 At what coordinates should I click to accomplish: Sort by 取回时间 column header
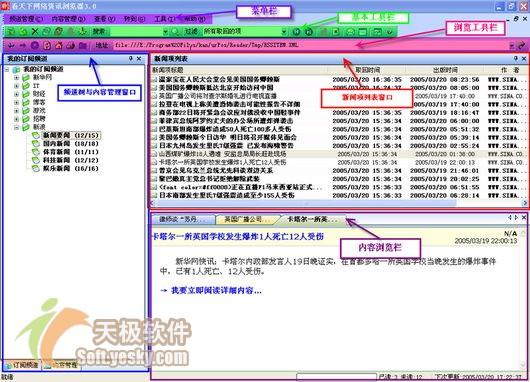(367, 70)
